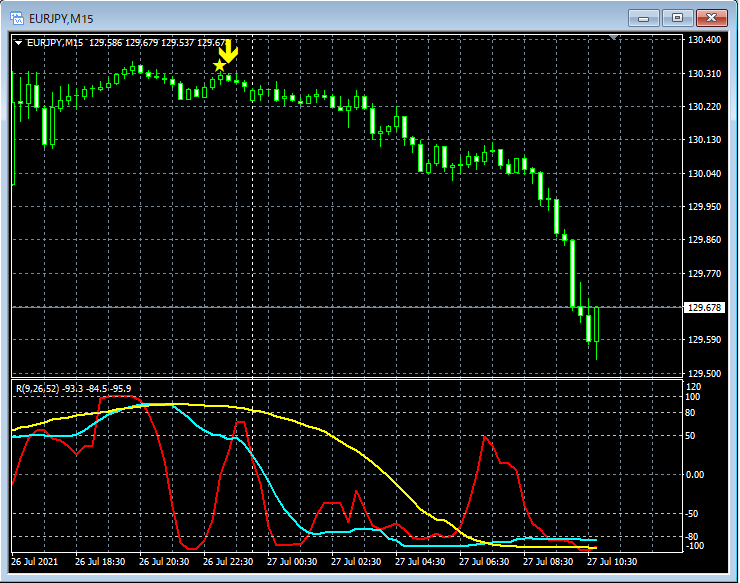Click the 130.310 price scale label
Image resolution: width=740 pixels, height=583 pixels.
(705, 74)
